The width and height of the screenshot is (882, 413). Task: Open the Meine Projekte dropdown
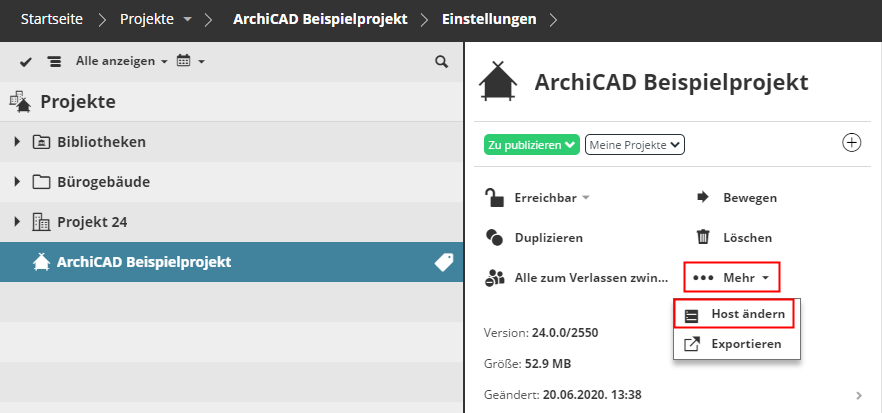click(x=634, y=145)
